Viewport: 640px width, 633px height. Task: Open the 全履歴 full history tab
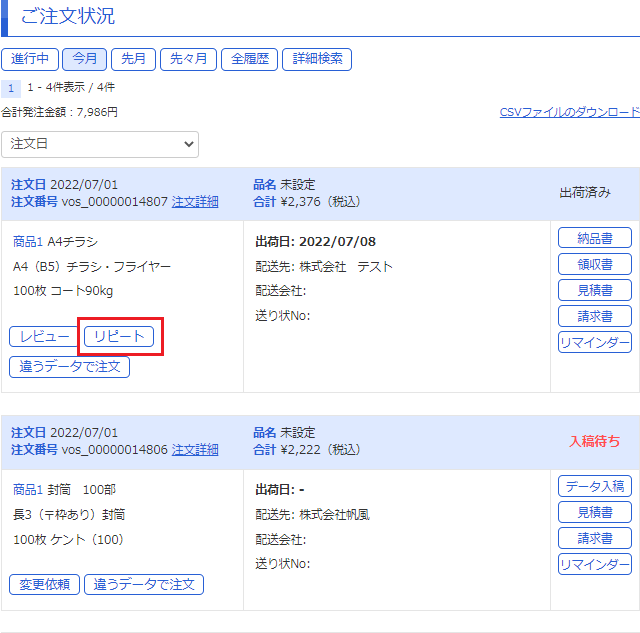(x=248, y=59)
